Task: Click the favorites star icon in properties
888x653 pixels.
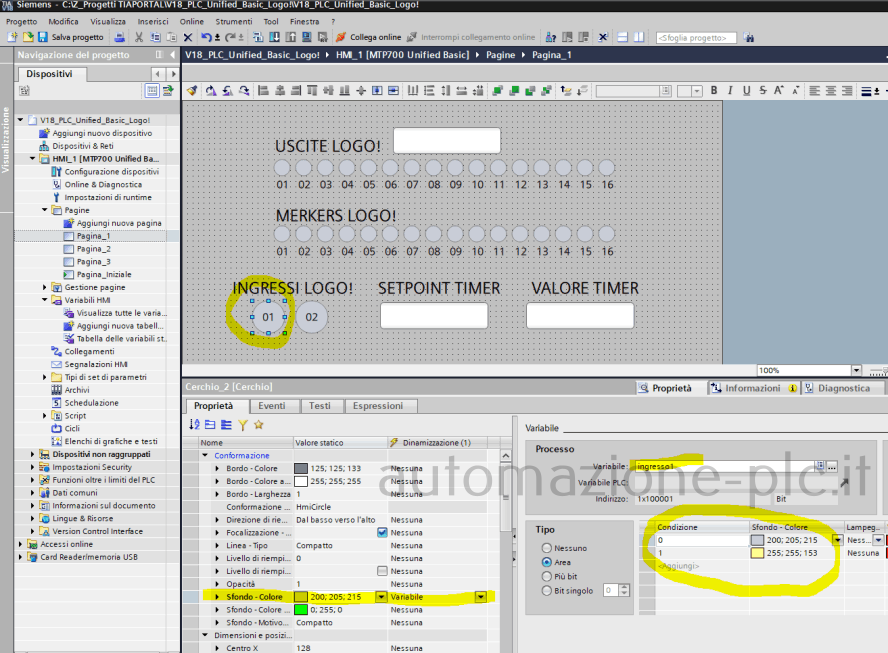Action: (x=259, y=425)
